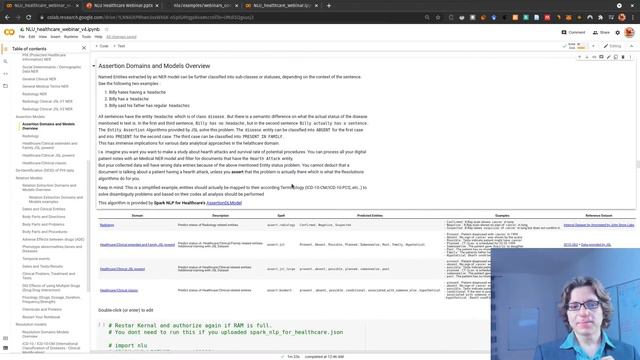Screen dimensions: 640x360
Task: Open the Code snippets sidebar icon
Action: 5,74
